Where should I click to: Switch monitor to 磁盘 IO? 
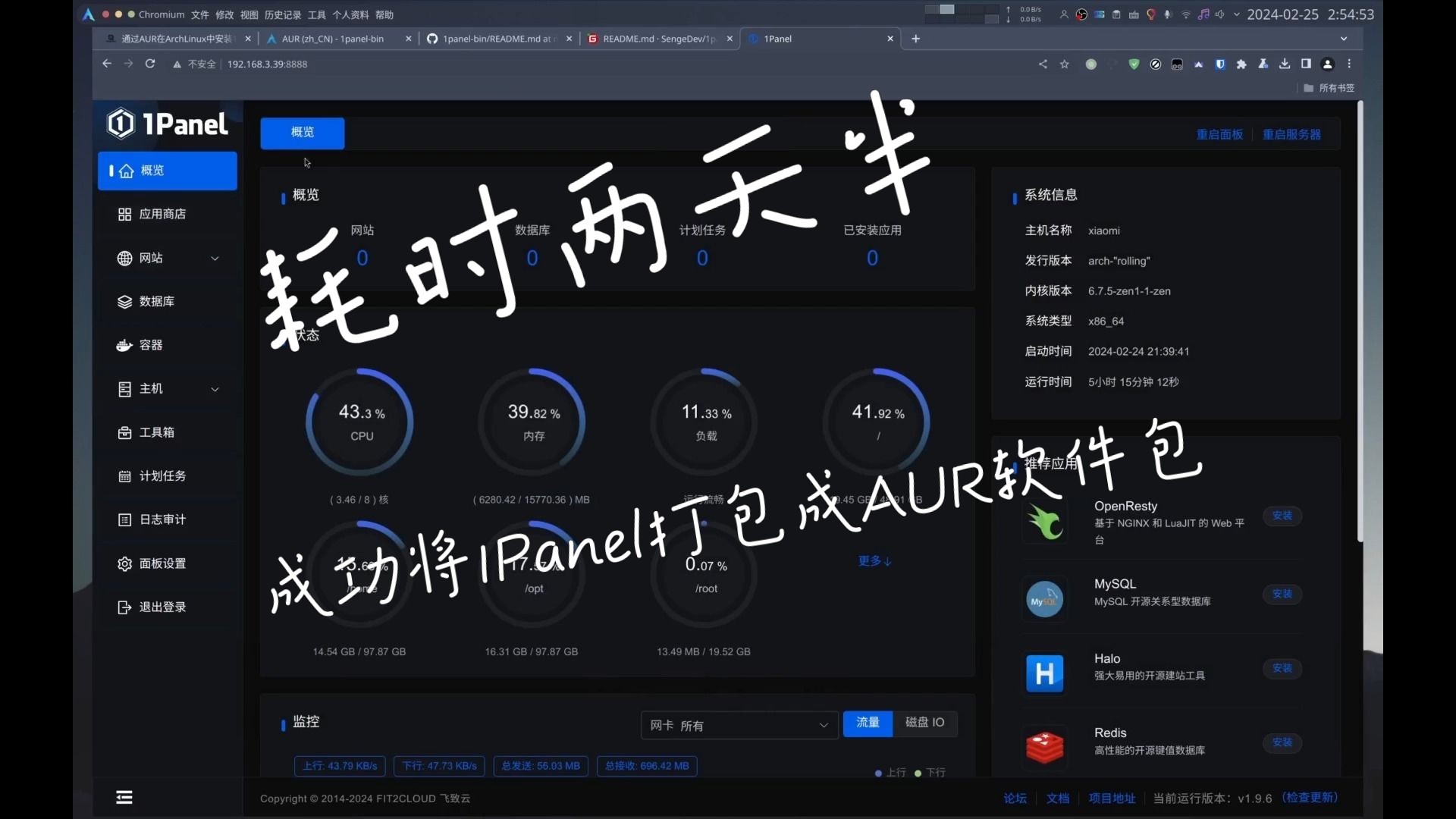click(x=925, y=723)
